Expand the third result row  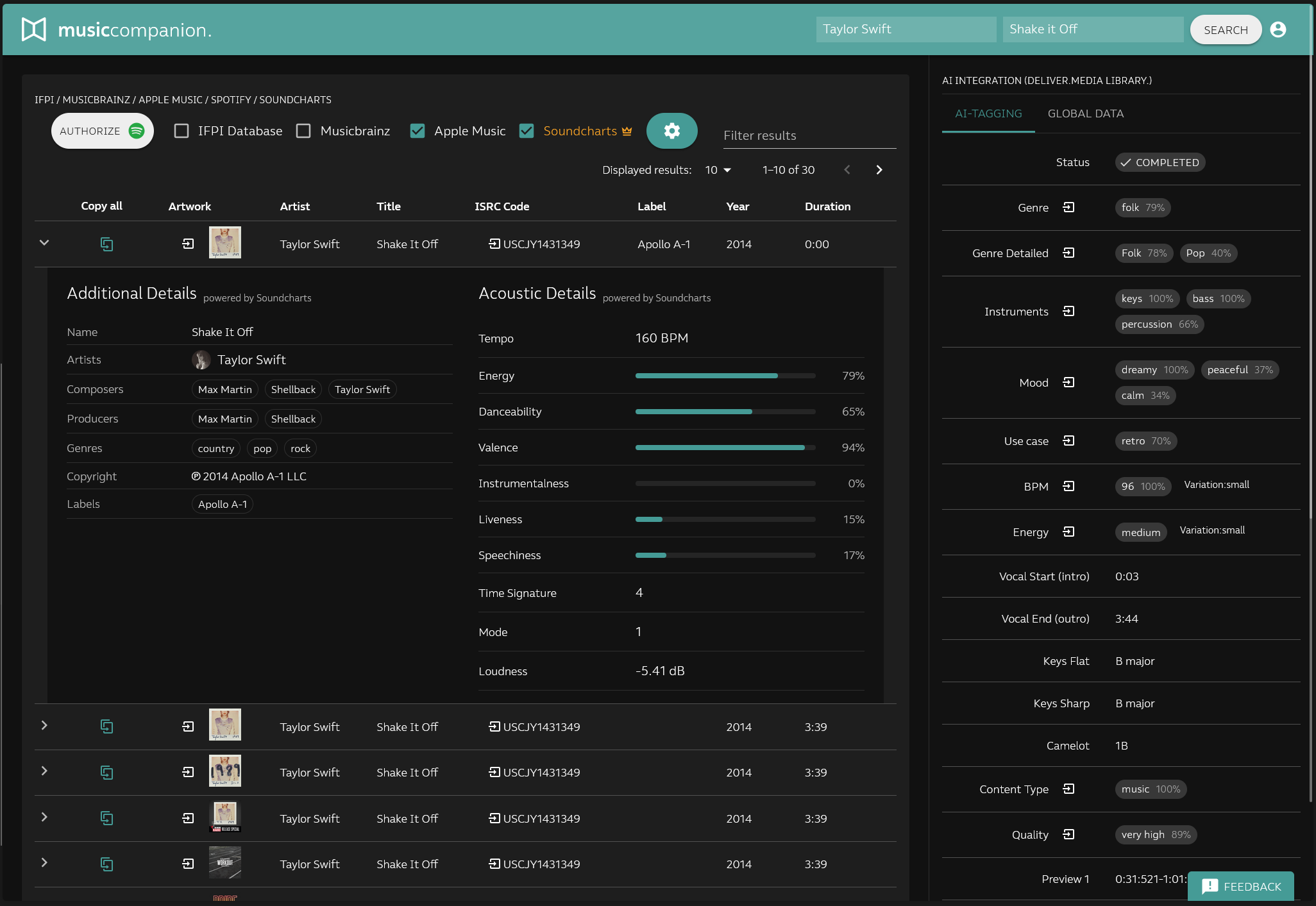click(44, 771)
